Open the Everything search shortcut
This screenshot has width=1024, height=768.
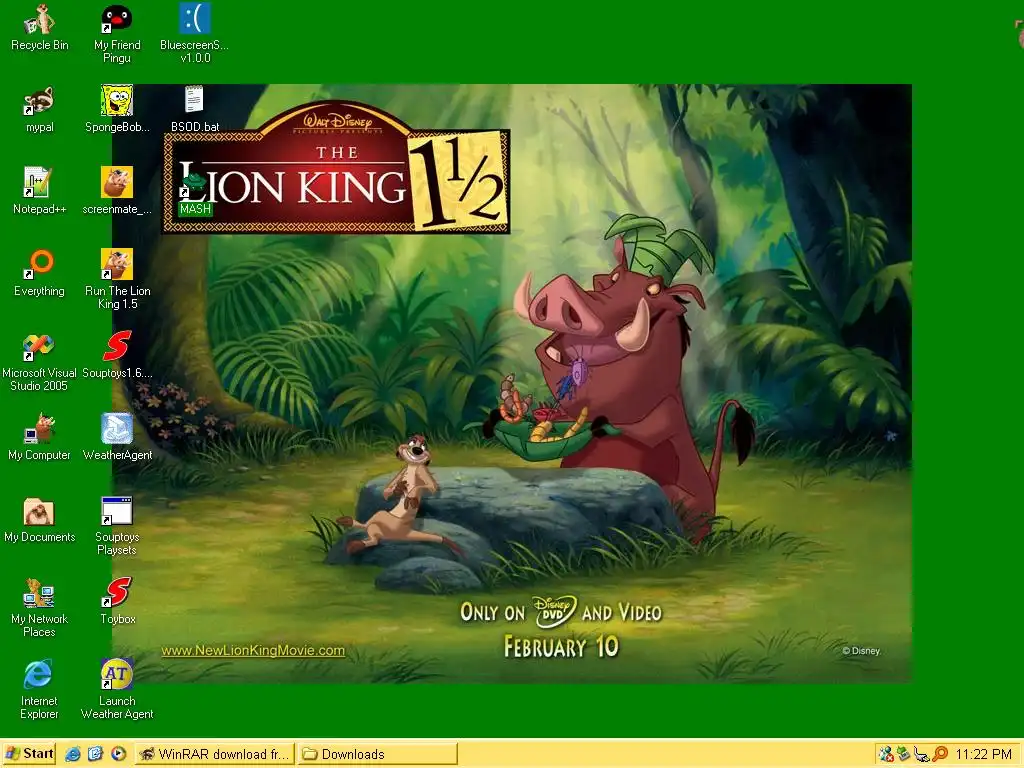[39, 274]
